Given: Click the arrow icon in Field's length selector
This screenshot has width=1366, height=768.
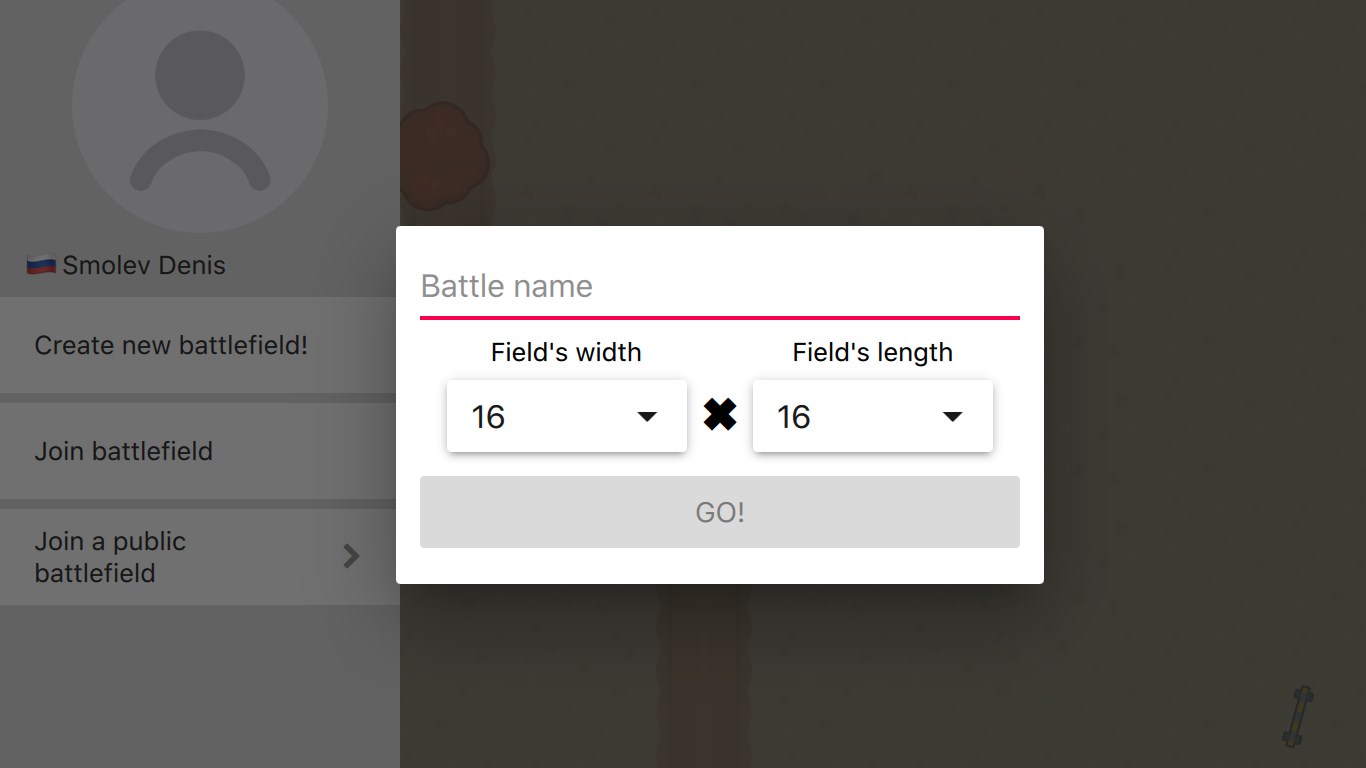Looking at the screenshot, I should (x=953, y=416).
